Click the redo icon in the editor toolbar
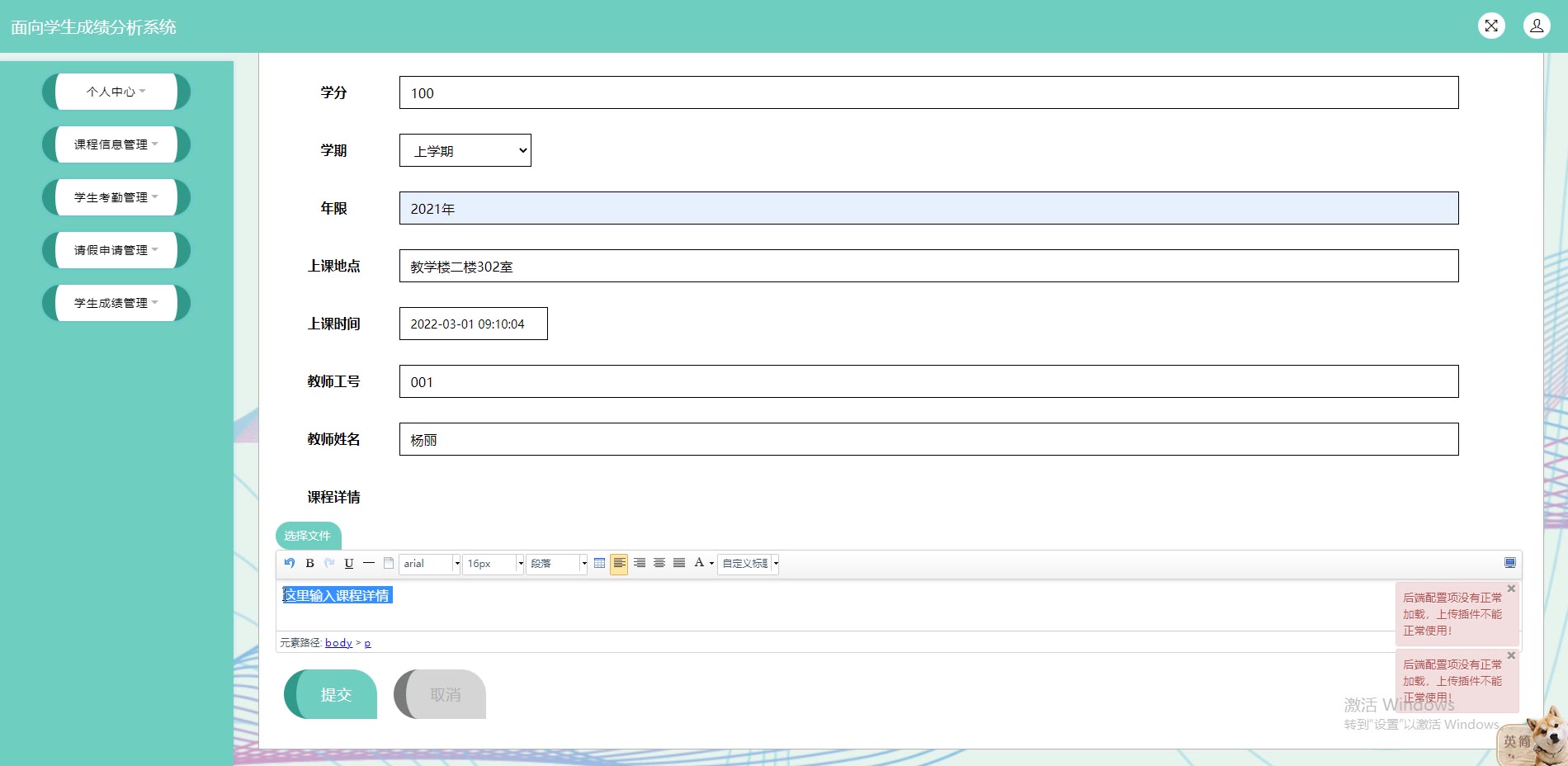1568x766 pixels. (329, 563)
